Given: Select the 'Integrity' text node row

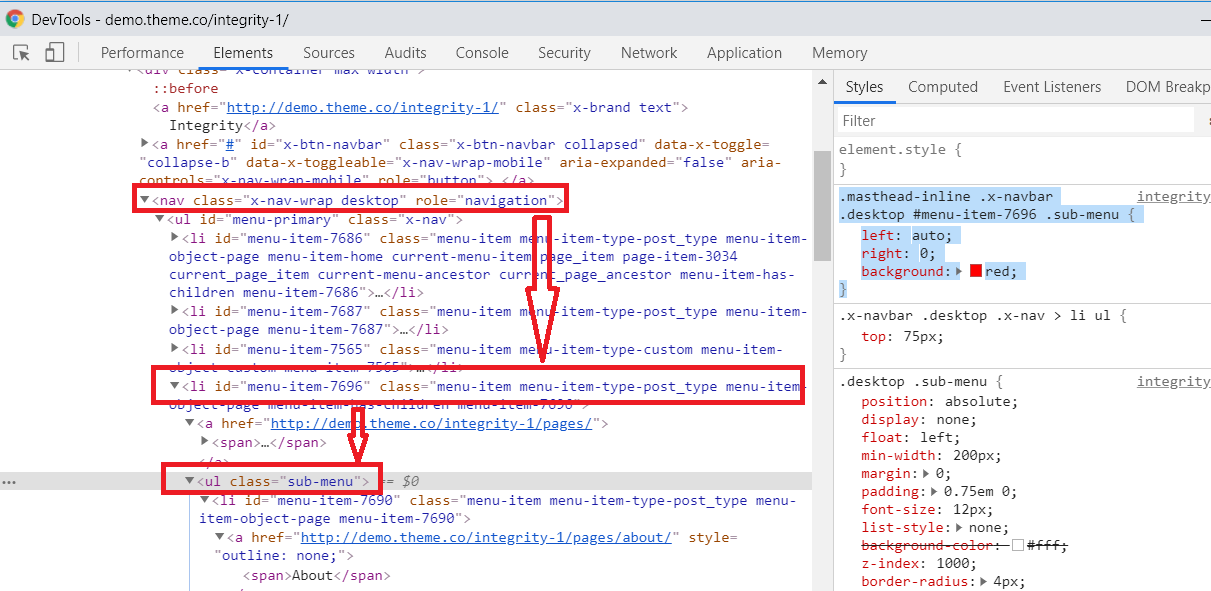Looking at the screenshot, I should point(222,126).
